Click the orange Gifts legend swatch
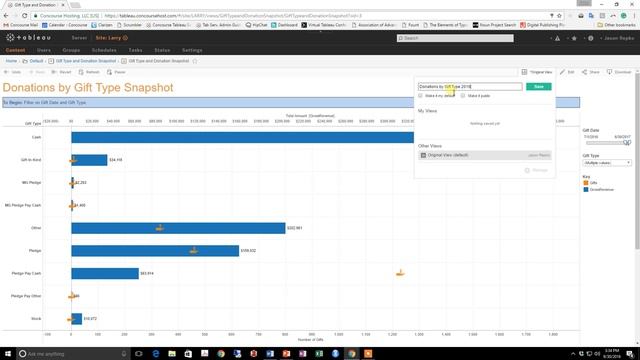This screenshot has height=360, width=640. click(x=586, y=183)
